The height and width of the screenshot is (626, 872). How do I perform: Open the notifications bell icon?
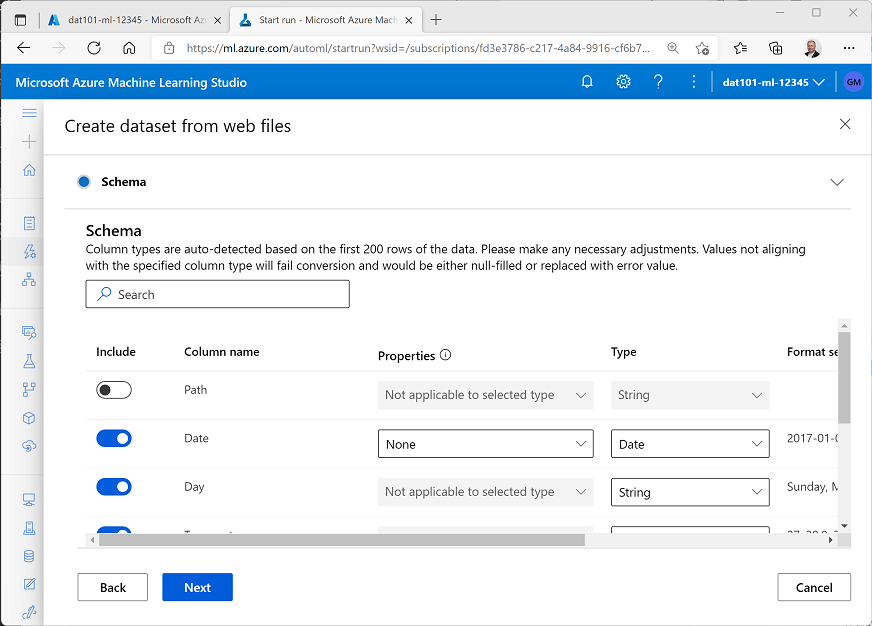point(587,82)
